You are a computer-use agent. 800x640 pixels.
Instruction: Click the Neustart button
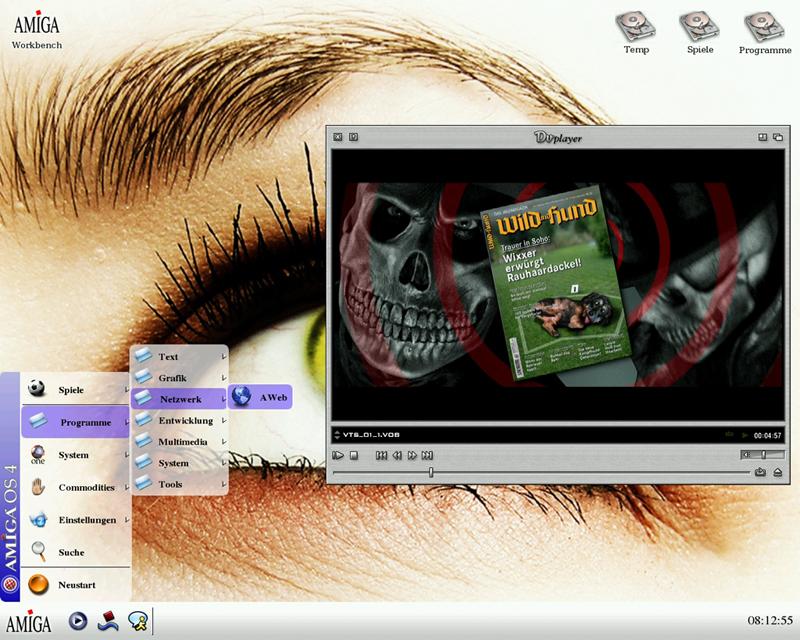click(76, 585)
